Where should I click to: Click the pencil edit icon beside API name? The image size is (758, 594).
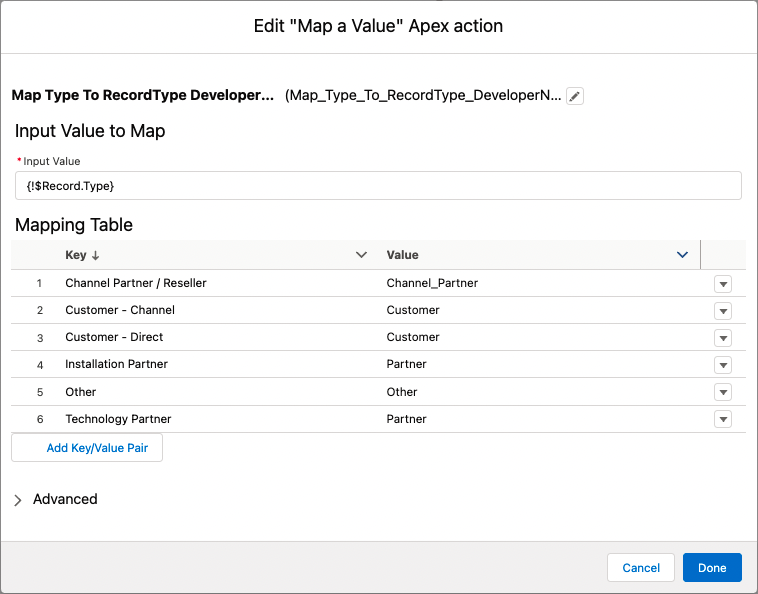[x=574, y=96]
